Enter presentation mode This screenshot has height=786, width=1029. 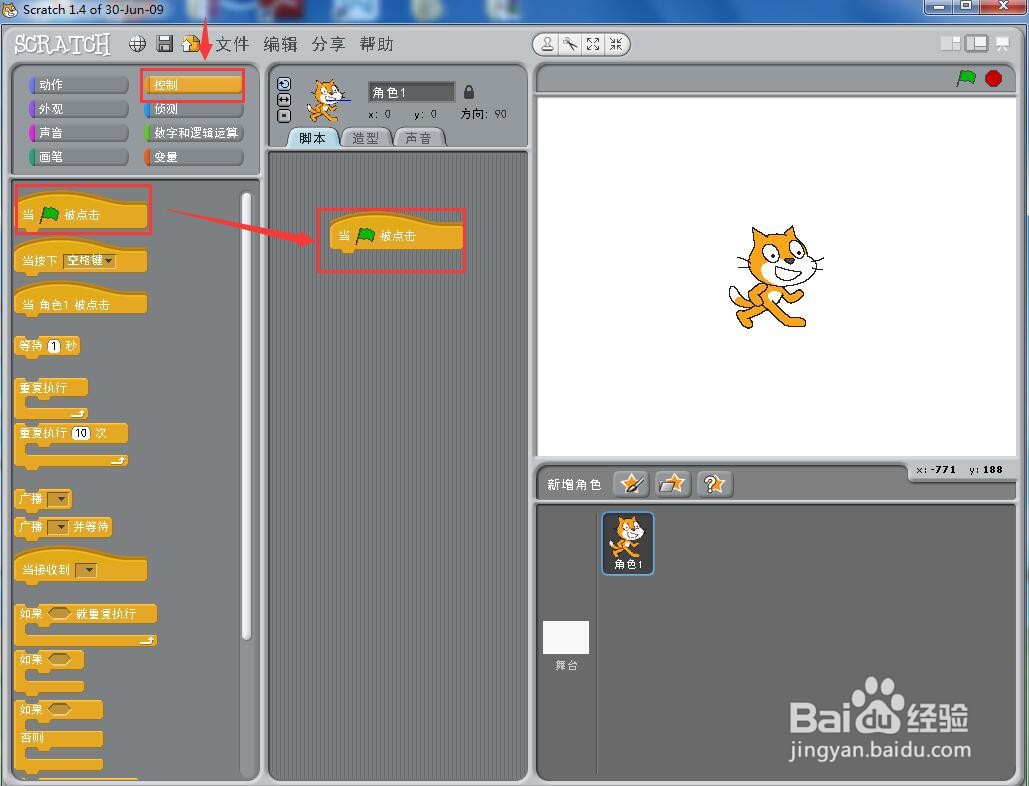coord(1002,44)
